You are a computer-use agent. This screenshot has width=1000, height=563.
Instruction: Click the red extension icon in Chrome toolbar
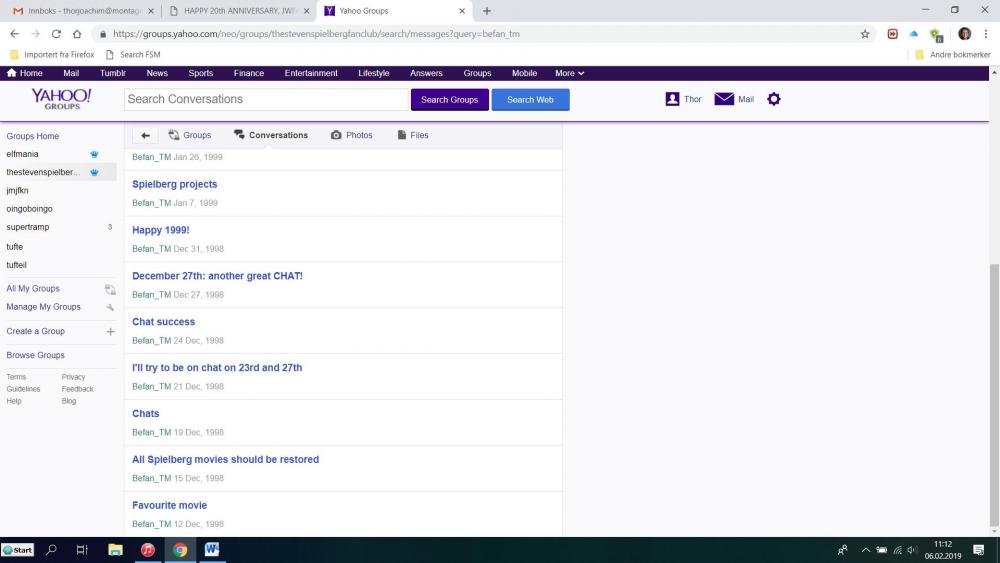(x=892, y=34)
